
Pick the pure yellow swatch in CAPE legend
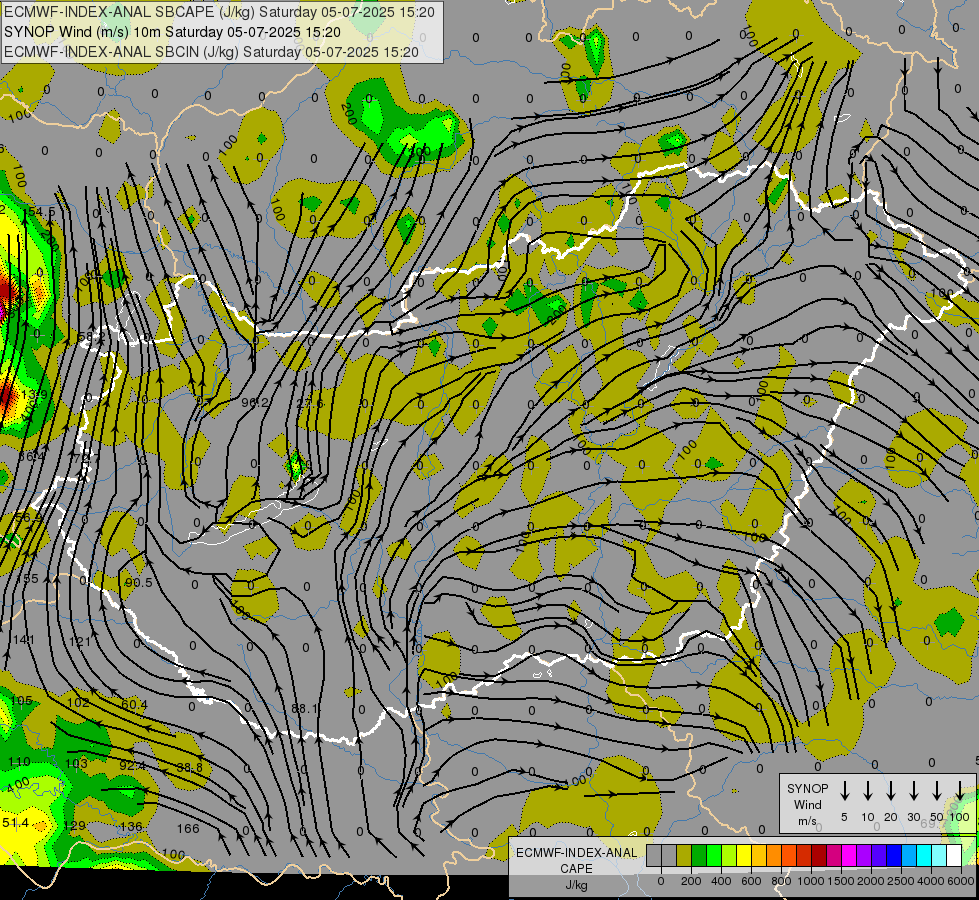tap(744, 855)
